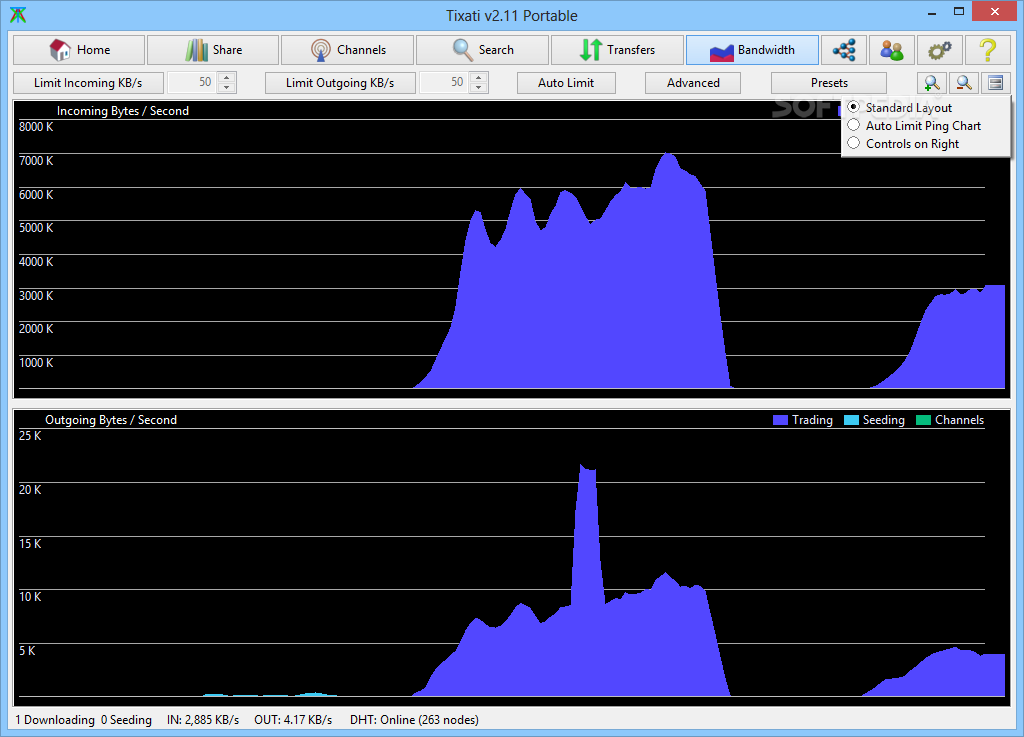
Task: Select the Bandwidth tab
Action: tap(752, 50)
